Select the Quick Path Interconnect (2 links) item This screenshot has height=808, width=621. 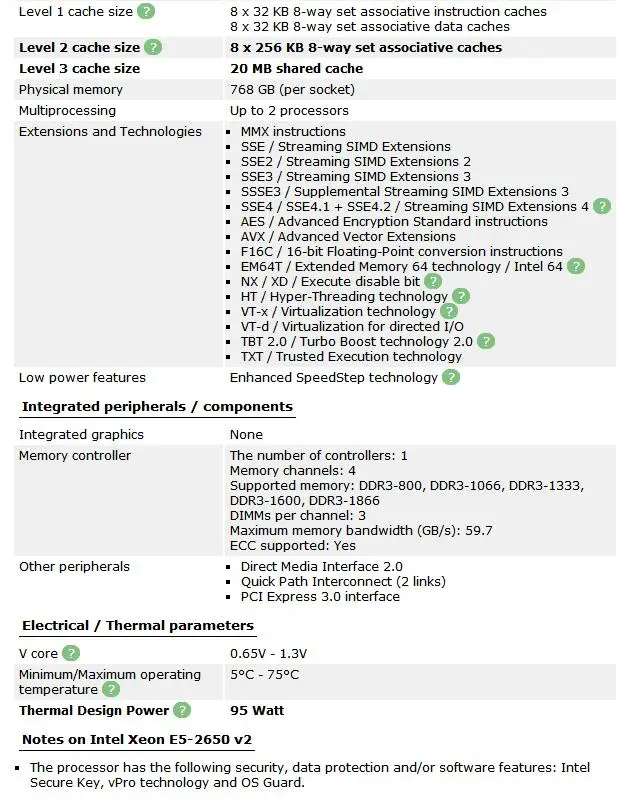[343, 581]
